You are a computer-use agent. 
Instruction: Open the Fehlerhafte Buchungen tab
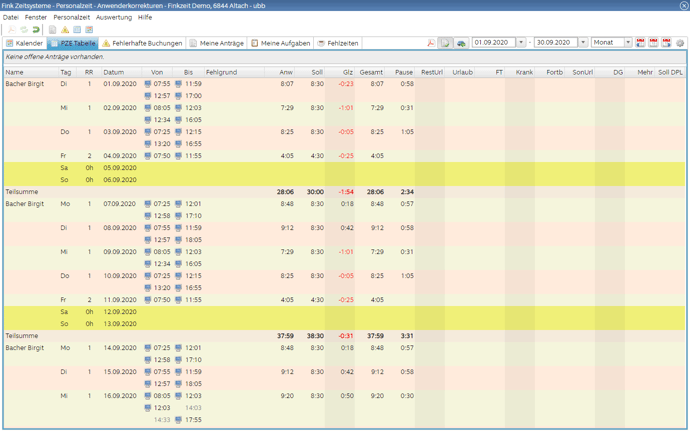(142, 43)
